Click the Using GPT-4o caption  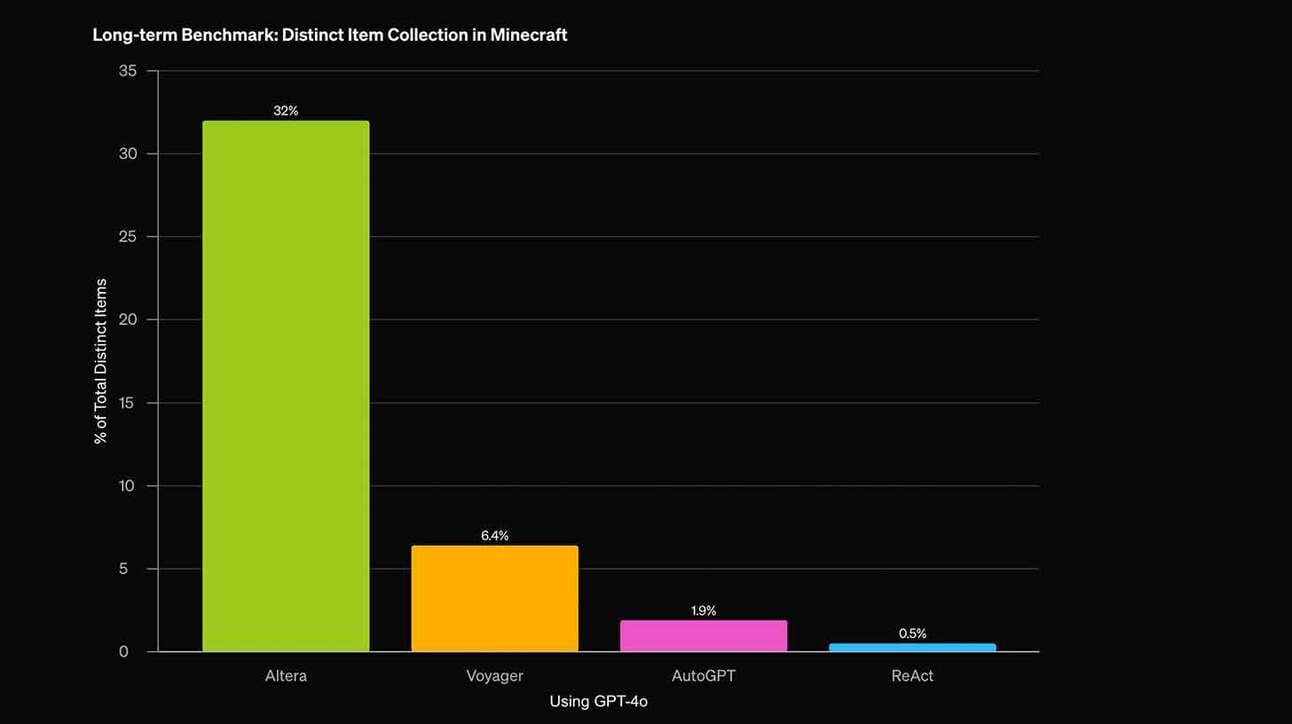[x=599, y=702]
